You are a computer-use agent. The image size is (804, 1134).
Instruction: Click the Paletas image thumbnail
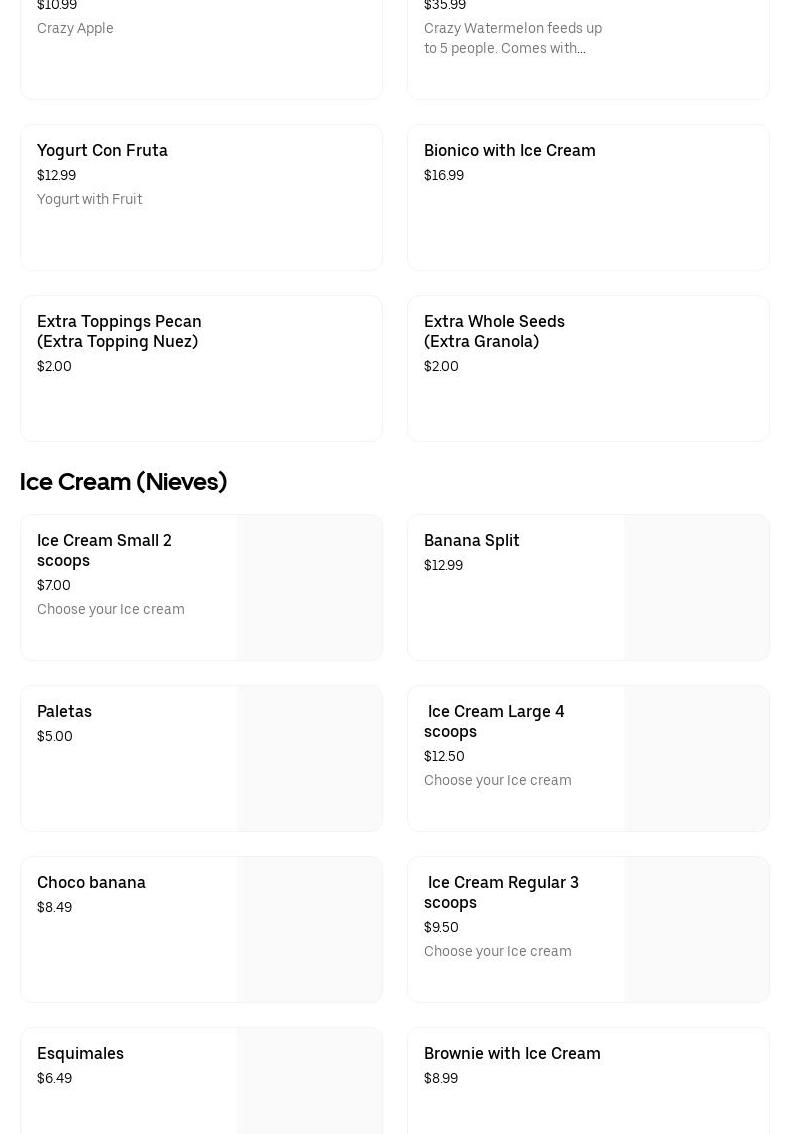309,759
